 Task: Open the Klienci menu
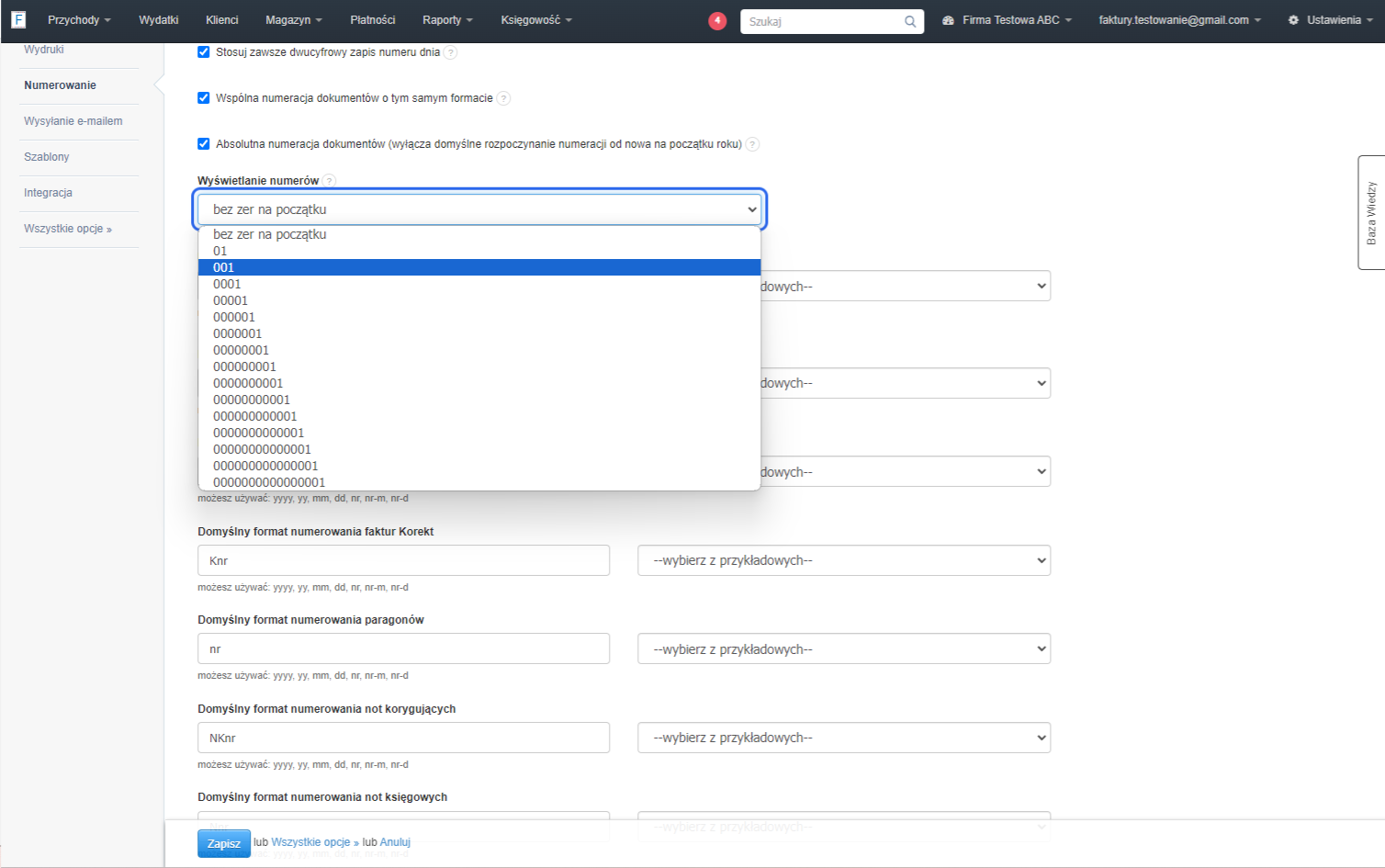tap(222, 20)
